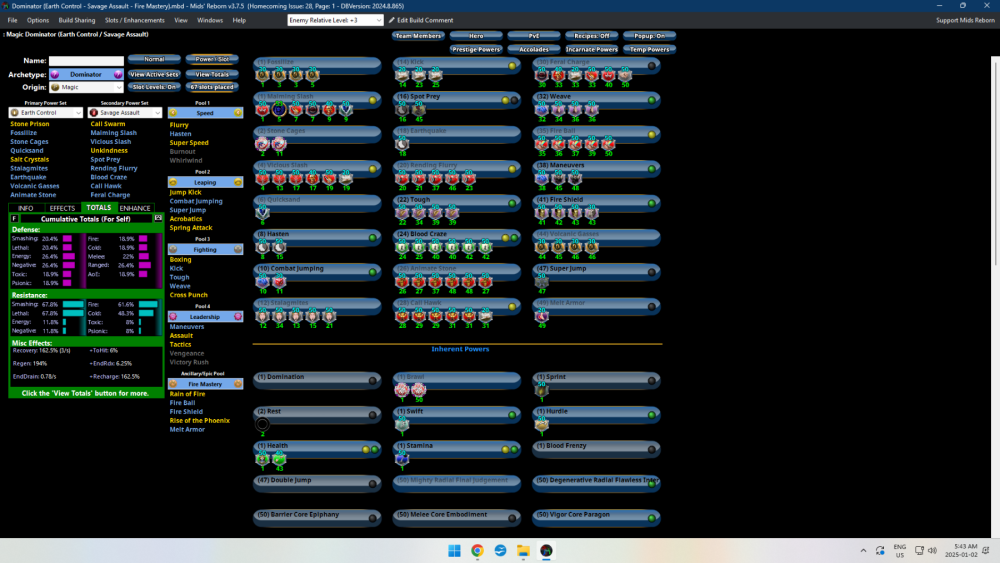Image resolution: width=1000 pixels, height=563 pixels.
Task: Open the Secondary Power Set dropdown
Action: click(x=124, y=113)
